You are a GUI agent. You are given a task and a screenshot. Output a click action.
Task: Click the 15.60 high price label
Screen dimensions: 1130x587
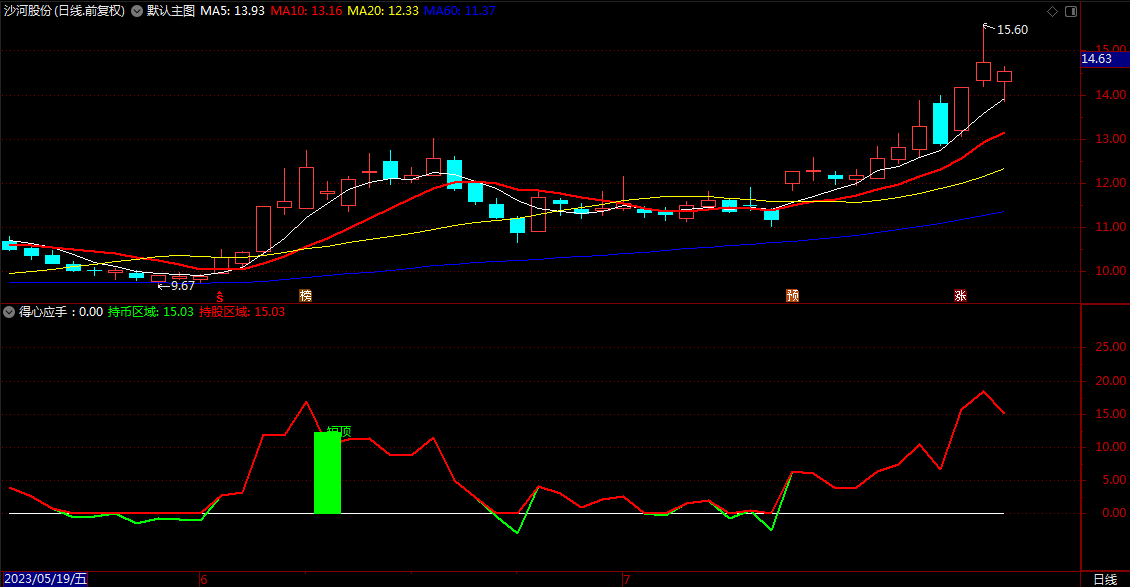pyautogui.click(x=1012, y=30)
